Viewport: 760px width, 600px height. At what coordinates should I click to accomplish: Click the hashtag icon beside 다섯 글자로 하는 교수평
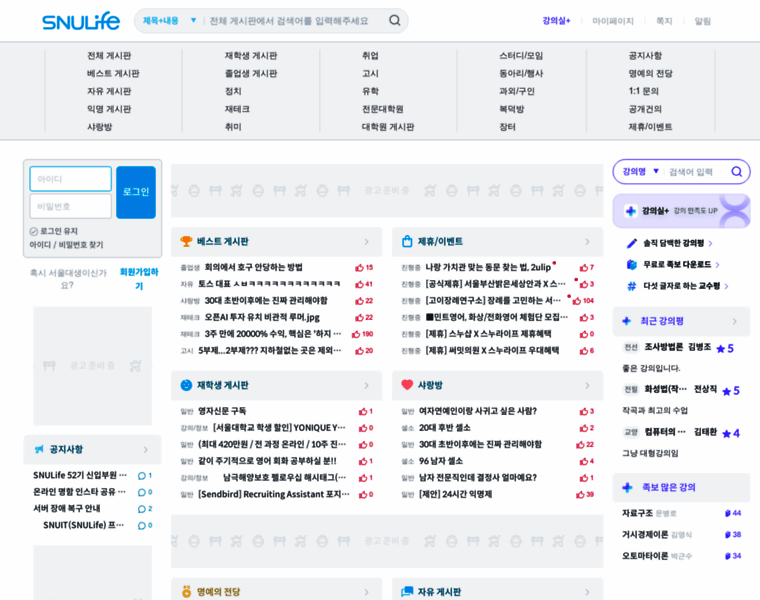coord(631,286)
